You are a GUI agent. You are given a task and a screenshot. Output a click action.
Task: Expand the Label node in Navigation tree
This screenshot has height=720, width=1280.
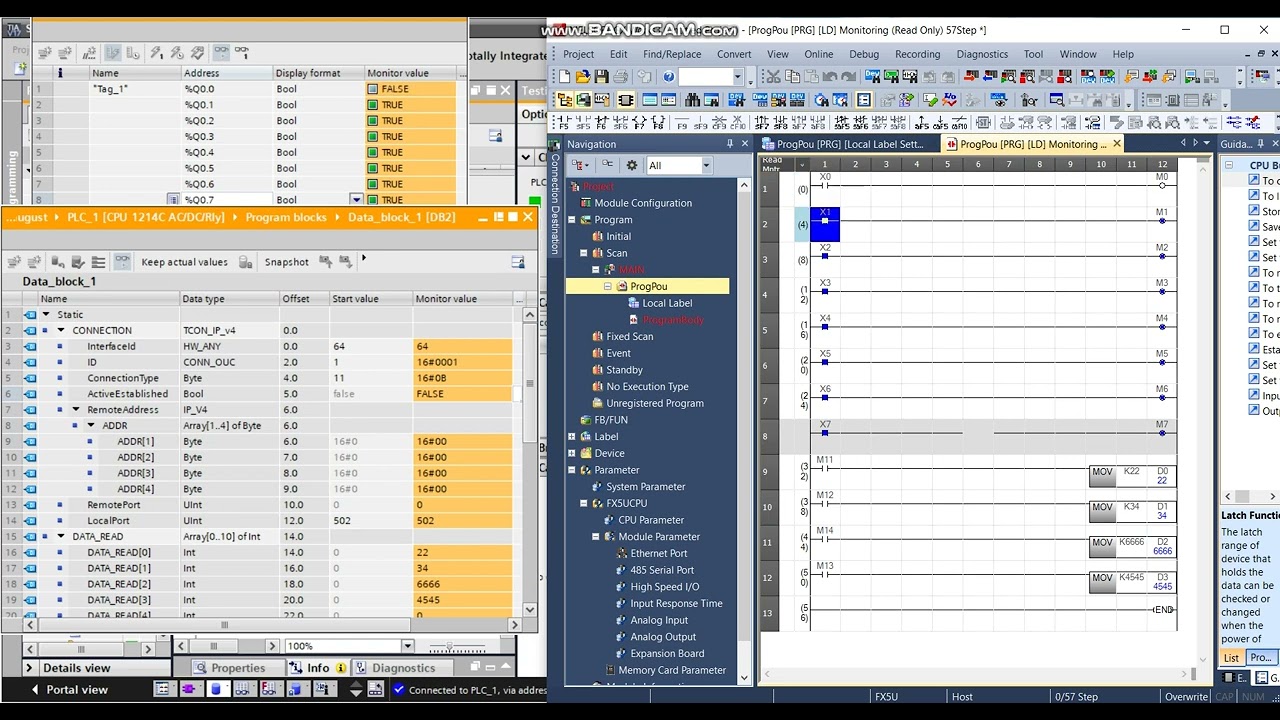coord(572,437)
